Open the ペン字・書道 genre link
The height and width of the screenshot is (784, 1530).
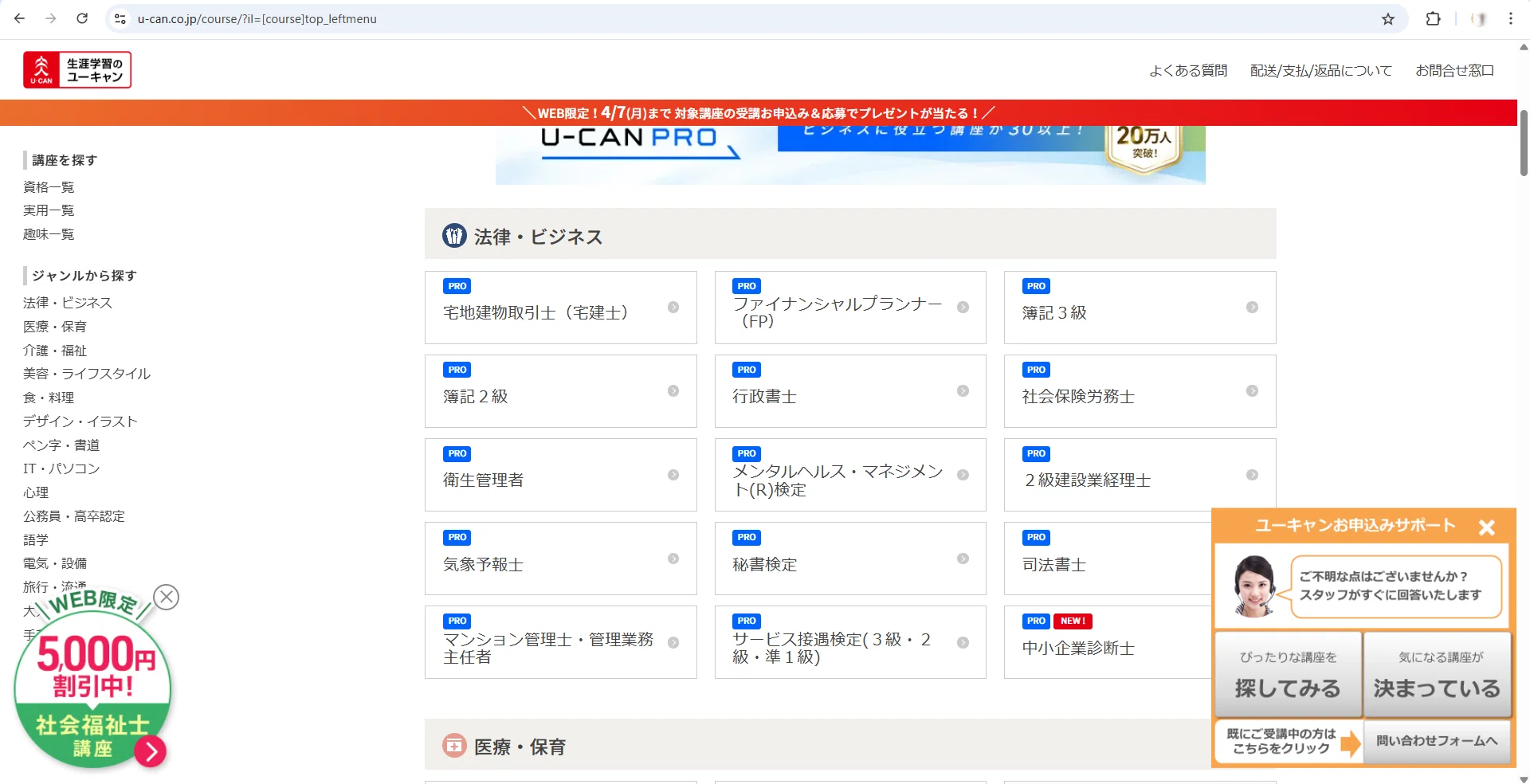coord(61,445)
